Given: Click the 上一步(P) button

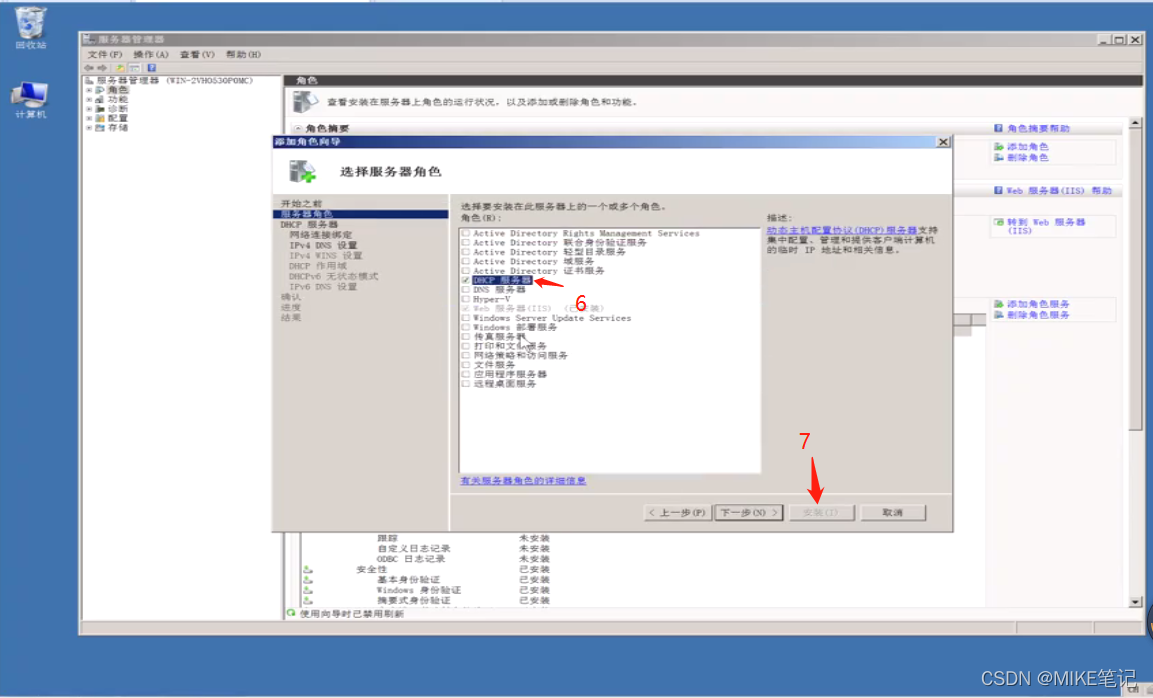Looking at the screenshot, I should (677, 513).
